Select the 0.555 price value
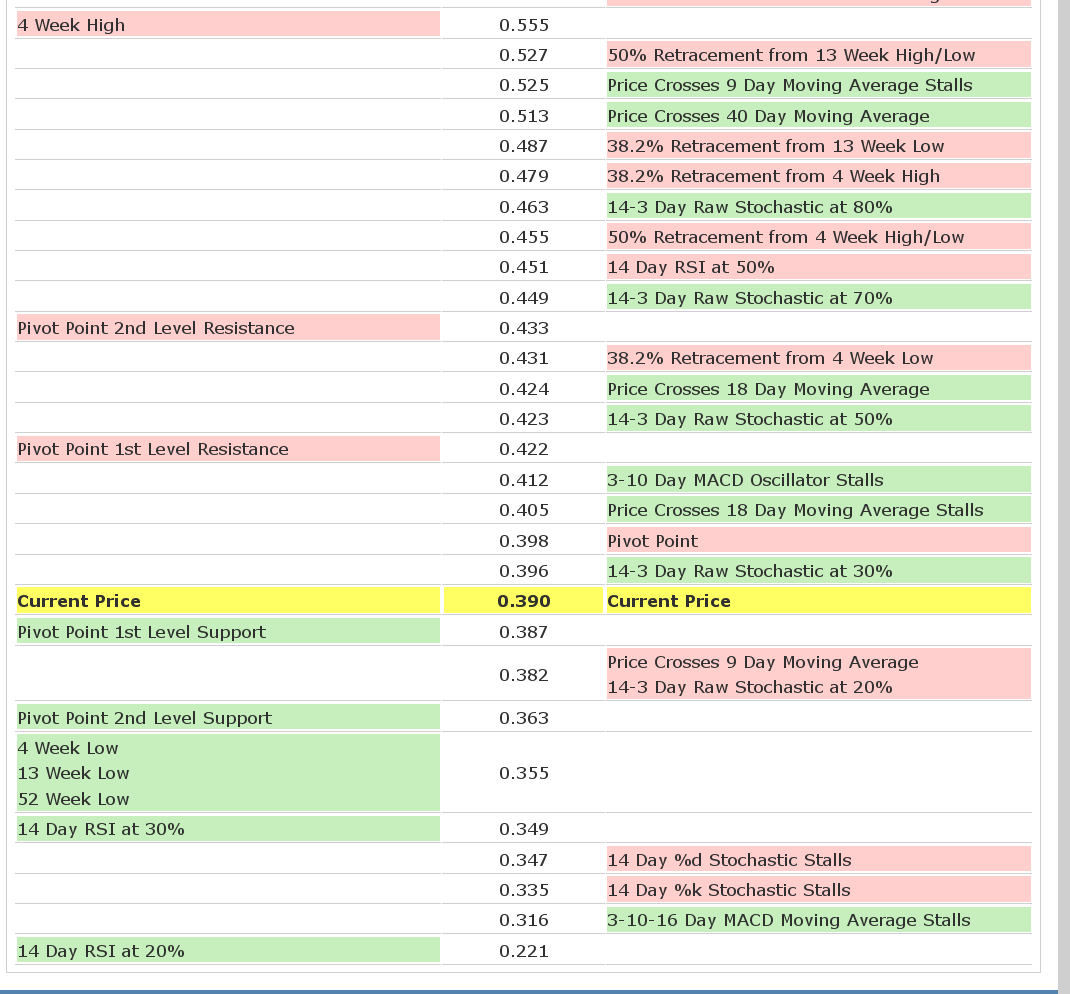The image size is (1070, 994). click(523, 25)
